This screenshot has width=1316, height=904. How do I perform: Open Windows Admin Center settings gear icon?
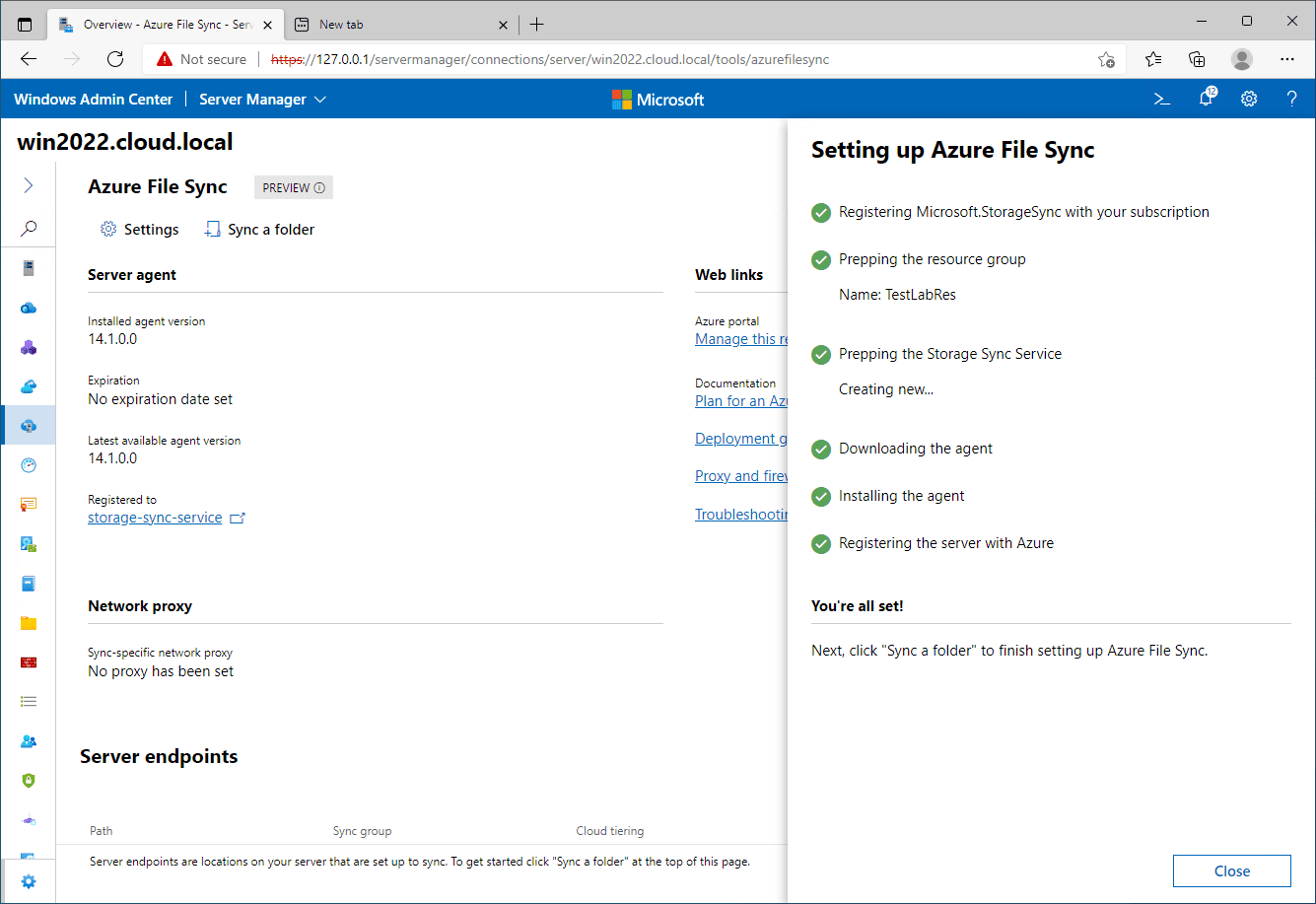(1248, 99)
